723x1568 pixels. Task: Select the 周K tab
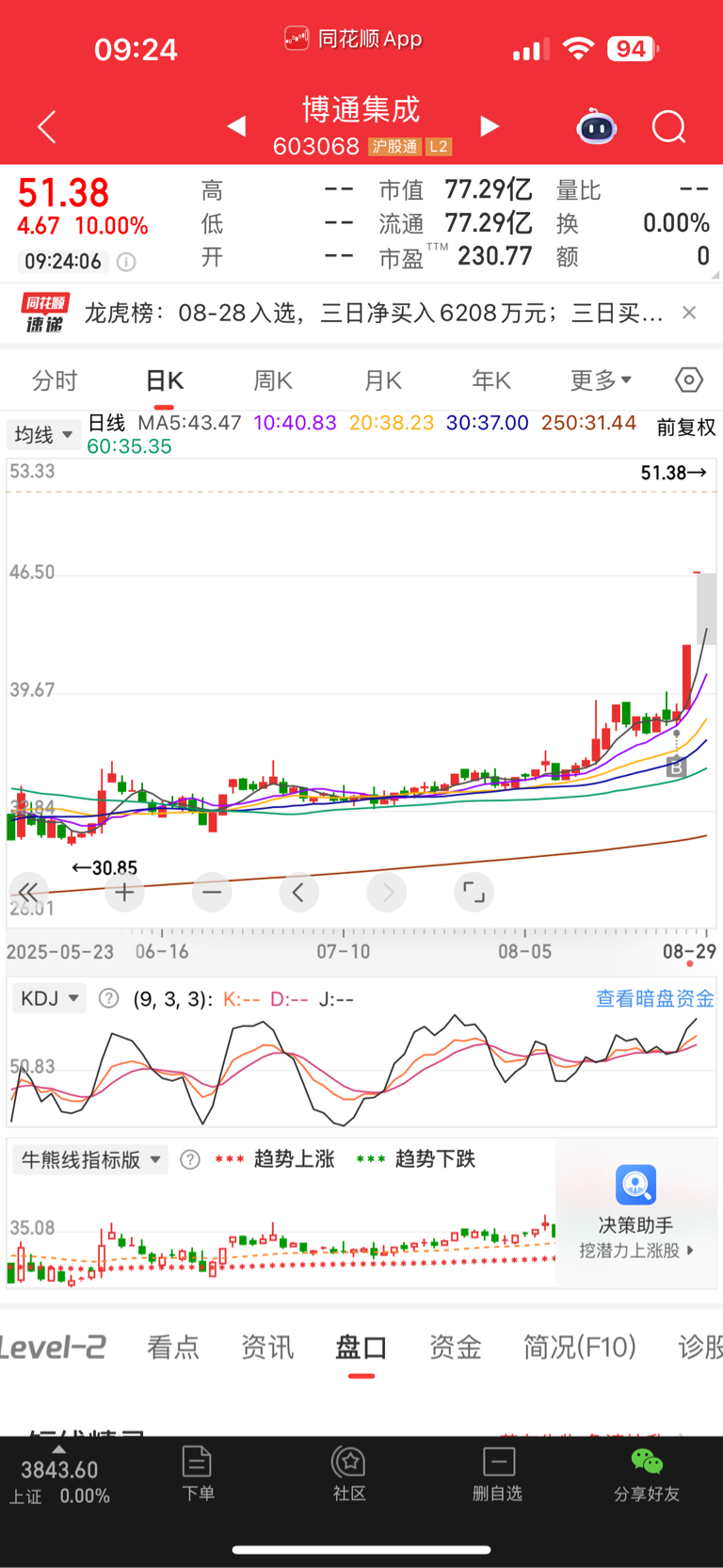(x=273, y=380)
